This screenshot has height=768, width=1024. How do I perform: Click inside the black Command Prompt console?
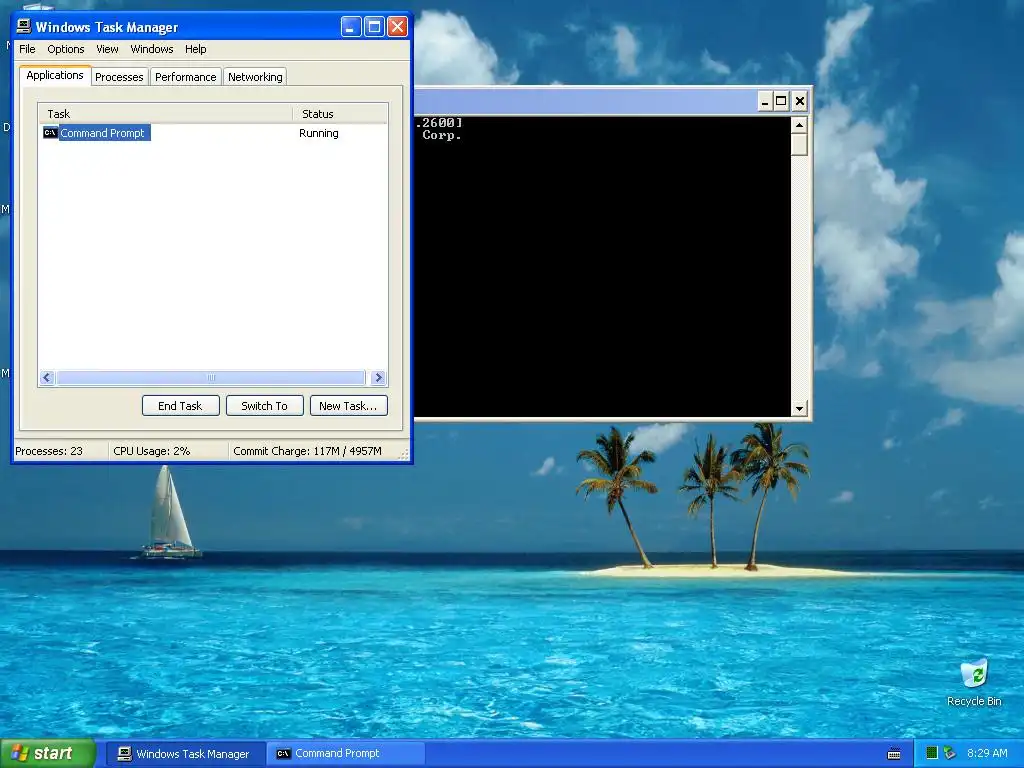tap(602, 266)
